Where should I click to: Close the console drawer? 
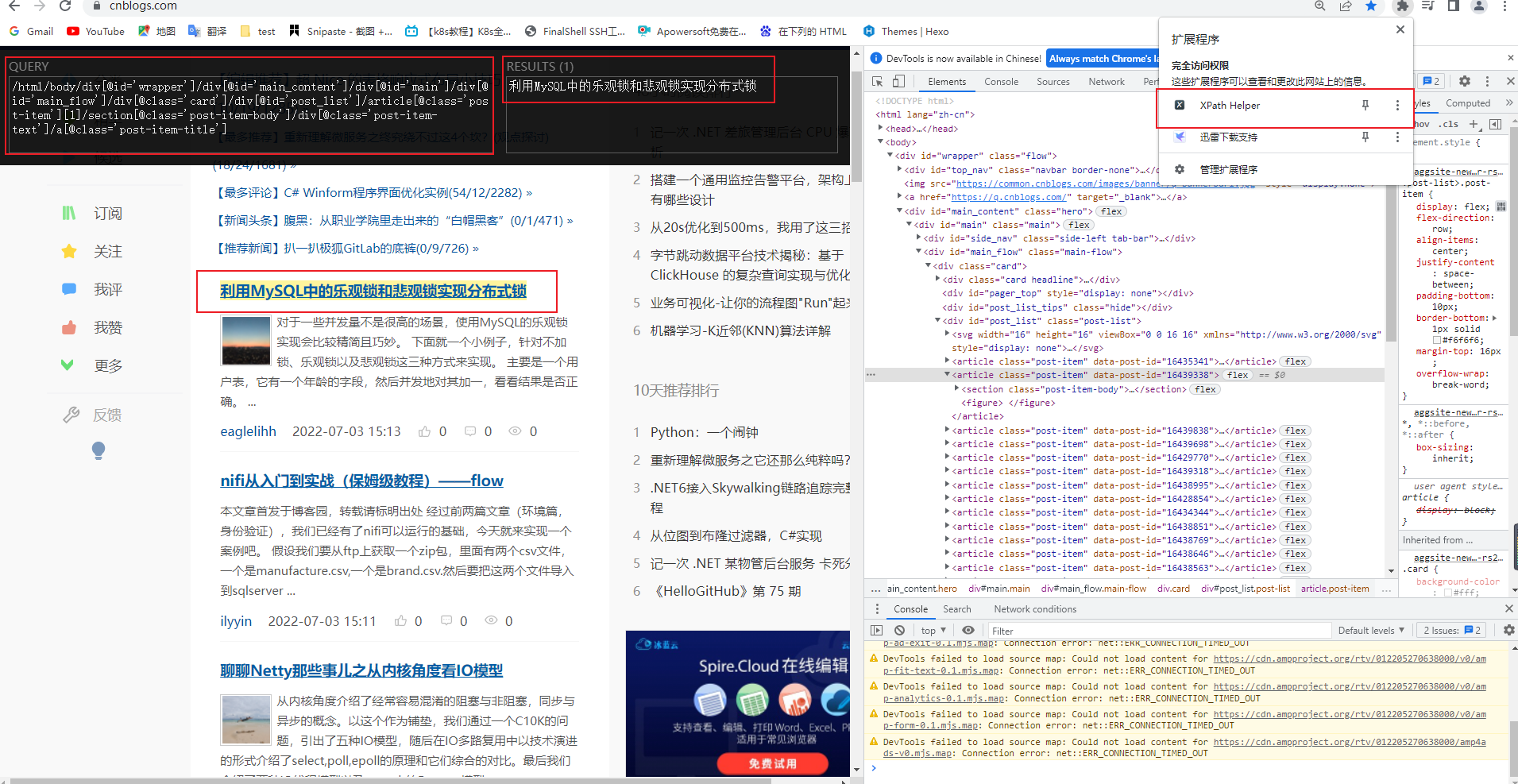(x=1508, y=608)
